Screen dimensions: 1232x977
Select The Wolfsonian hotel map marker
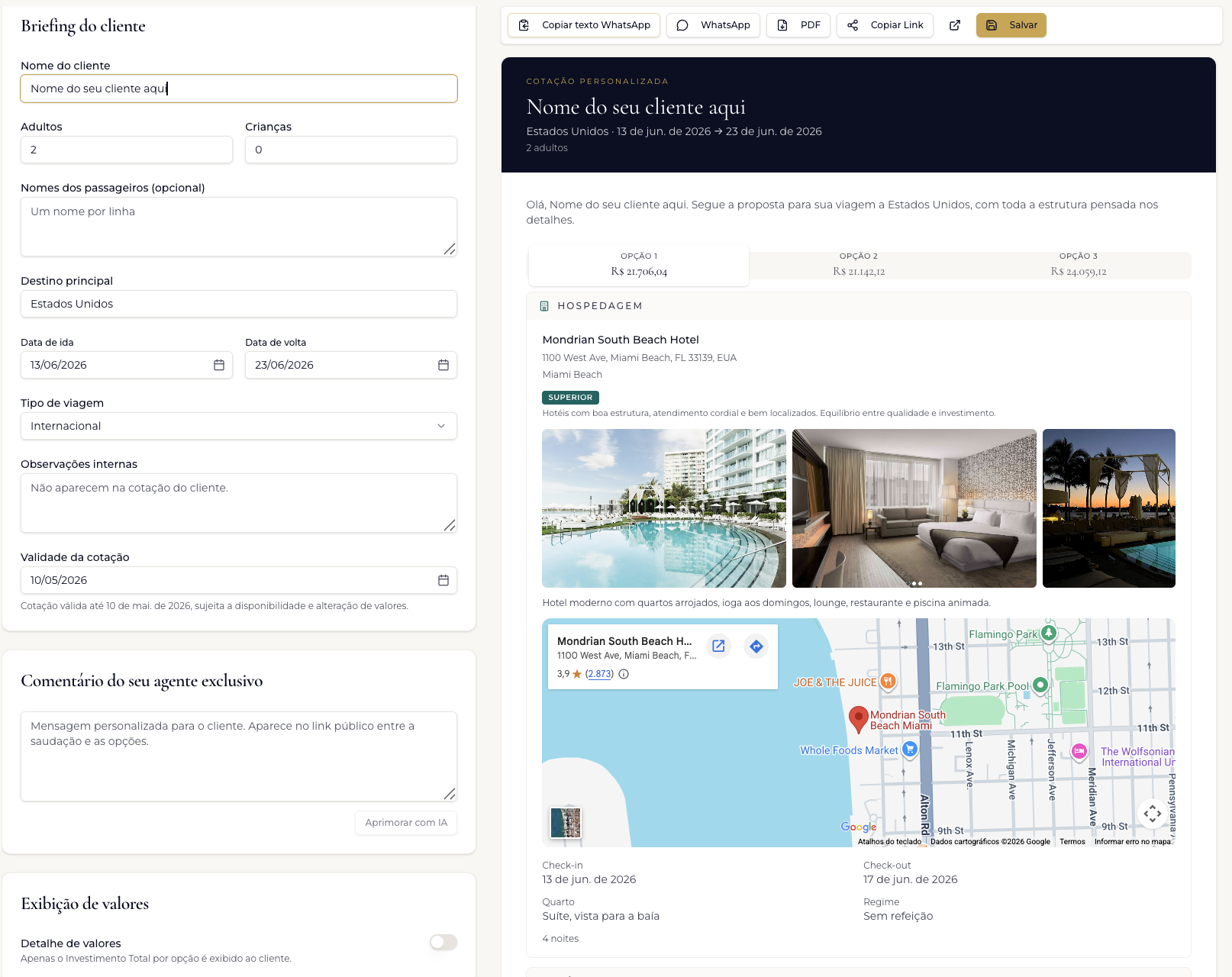[x=1079, y=751]
